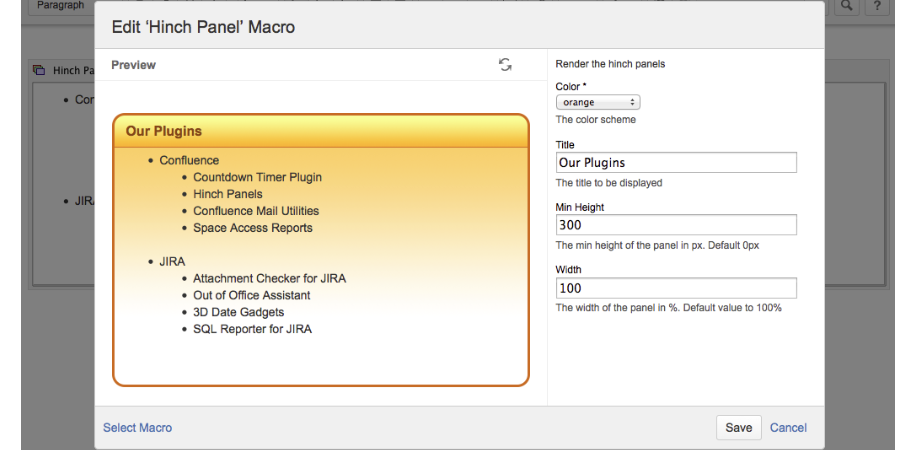Click 'JIRA' parent list item in preview
The width and height of the screenshot is (920, 450).
[x=172, y=262]
